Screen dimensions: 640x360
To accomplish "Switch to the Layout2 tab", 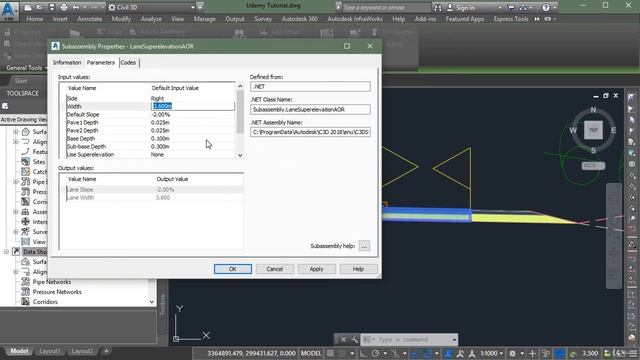I will (x=82, y=351).
